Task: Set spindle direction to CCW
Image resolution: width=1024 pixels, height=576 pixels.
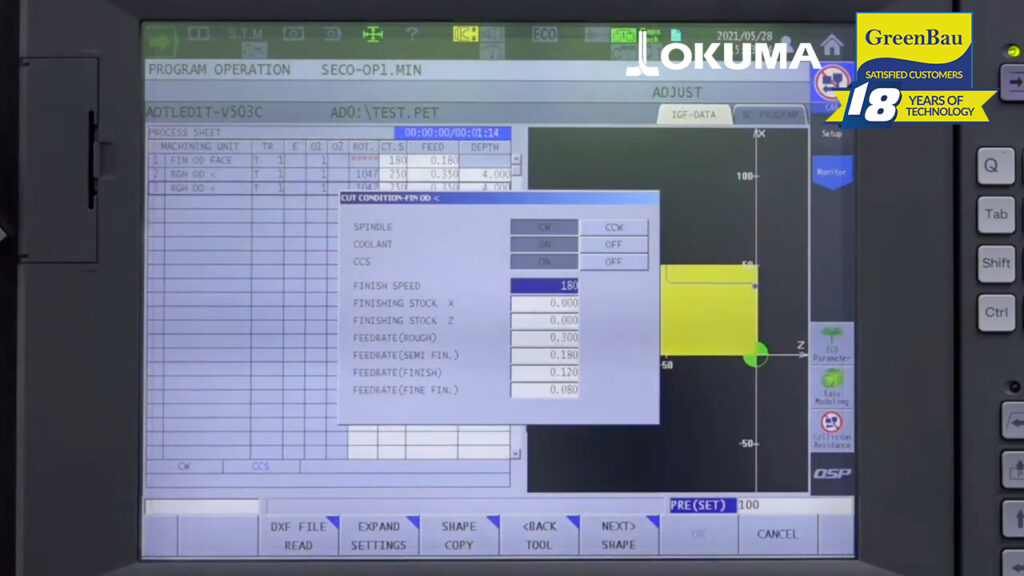Action: [614, 227]
